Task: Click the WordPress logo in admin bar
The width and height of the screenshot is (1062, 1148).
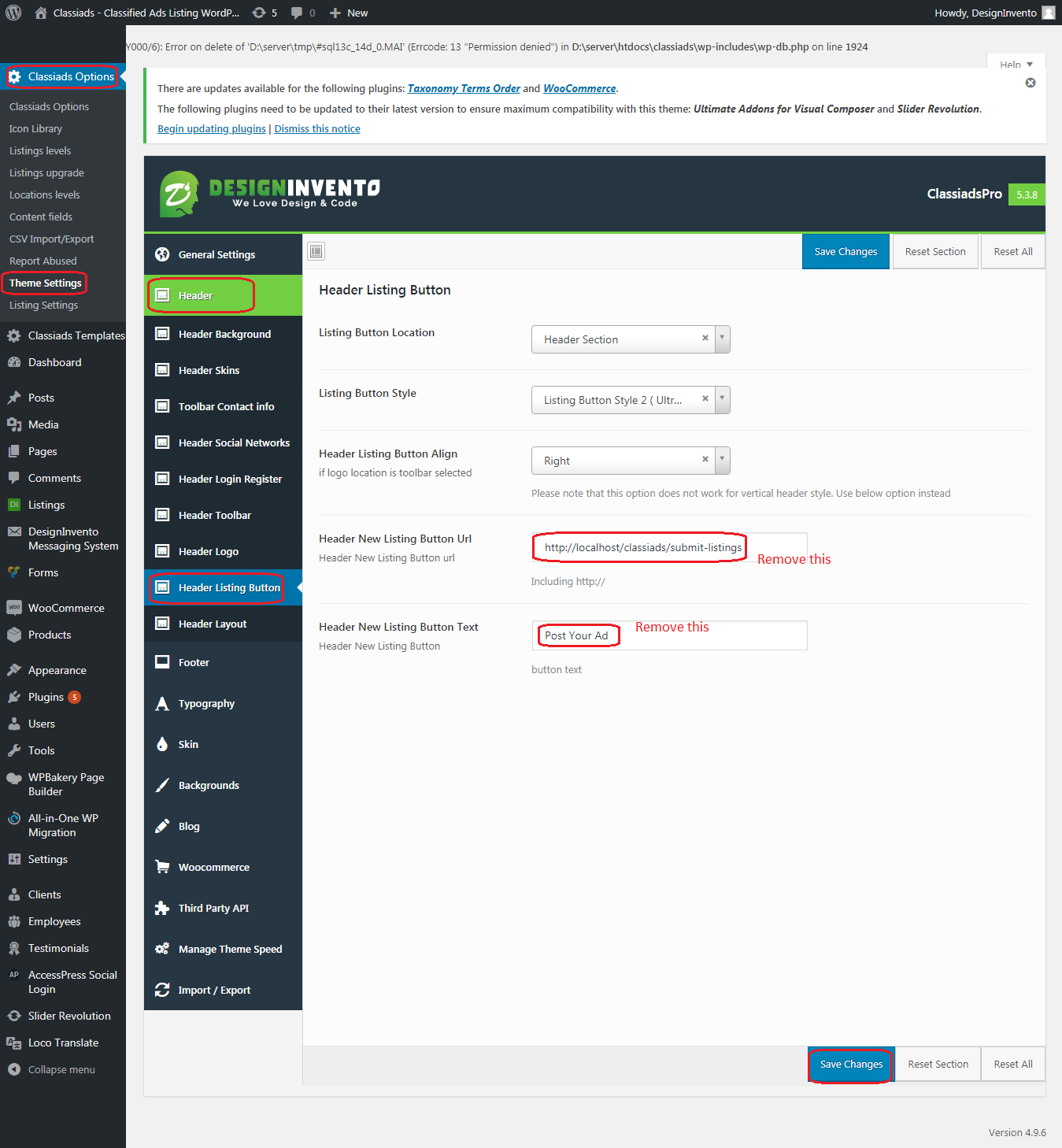Action: [13, 13]
